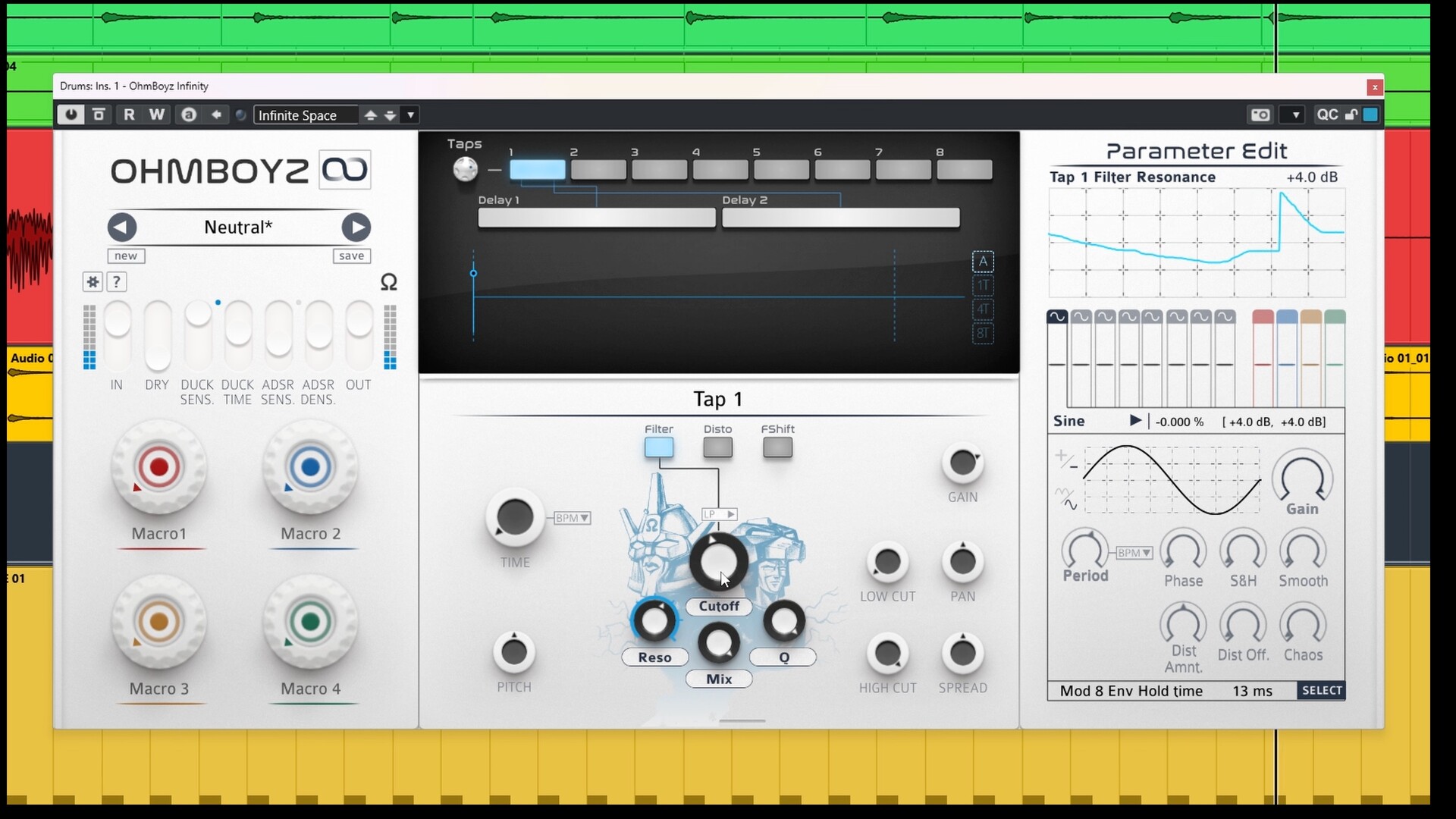Open the QC quick controls button
The image size is (1456, 819).
[x=1327, y=115]
